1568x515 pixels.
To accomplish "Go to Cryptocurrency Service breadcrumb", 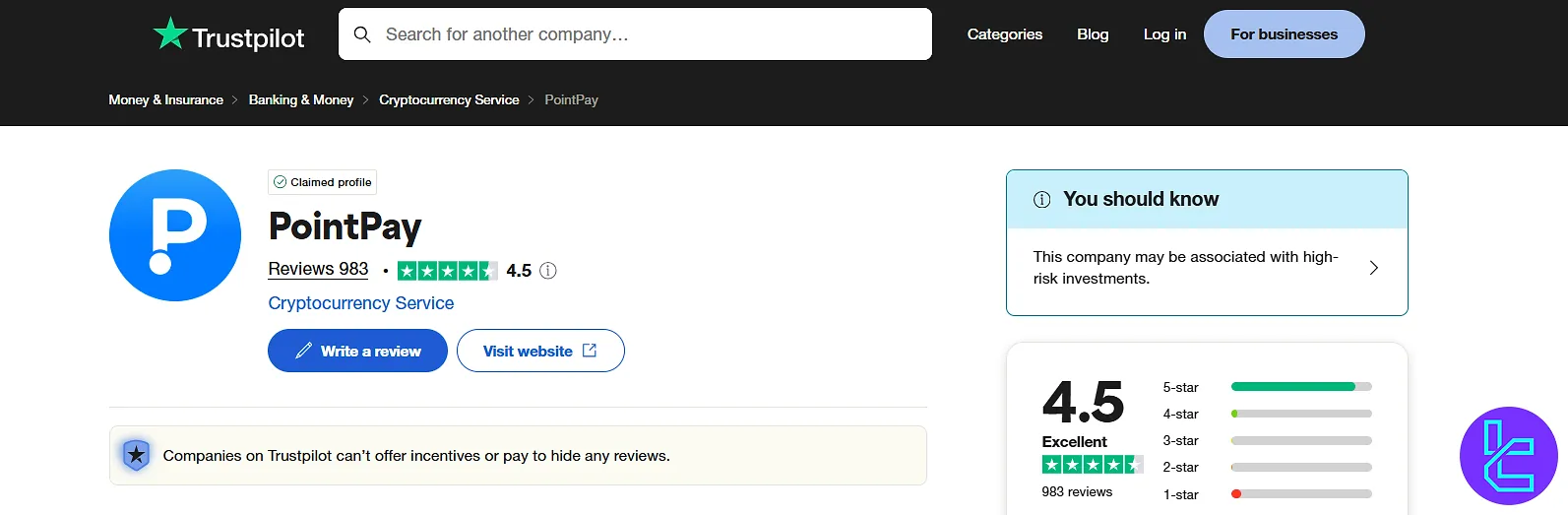I will click(449, 99).
